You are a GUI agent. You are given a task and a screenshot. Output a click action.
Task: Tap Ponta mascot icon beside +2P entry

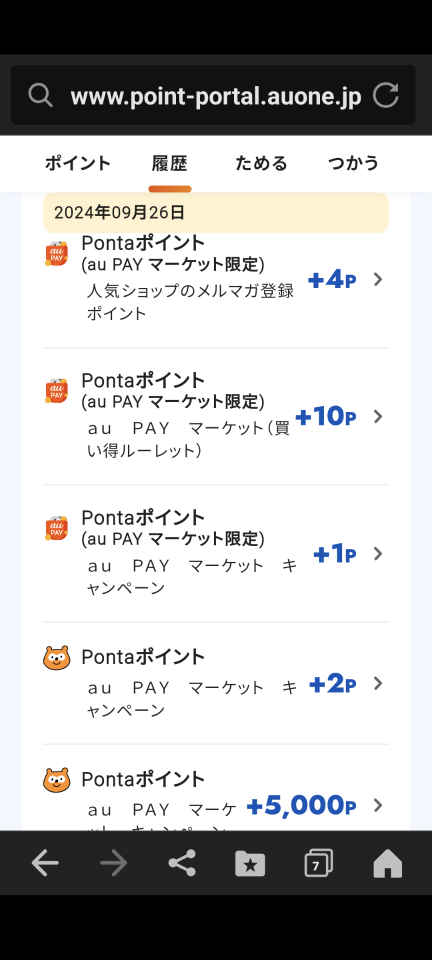tap(57, 658)
